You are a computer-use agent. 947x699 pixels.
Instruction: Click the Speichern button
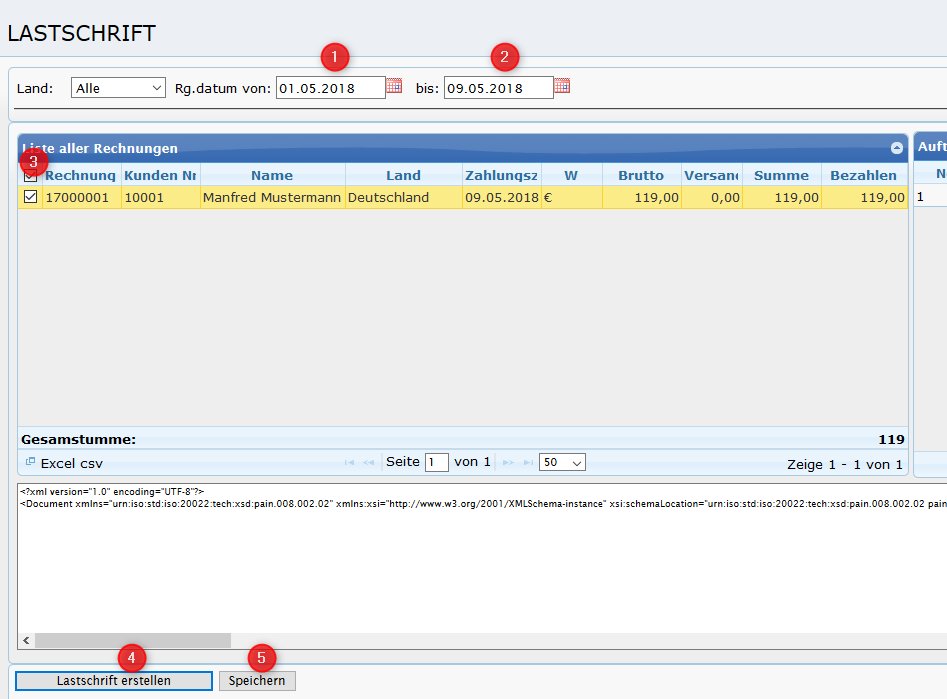pos(257,681)
